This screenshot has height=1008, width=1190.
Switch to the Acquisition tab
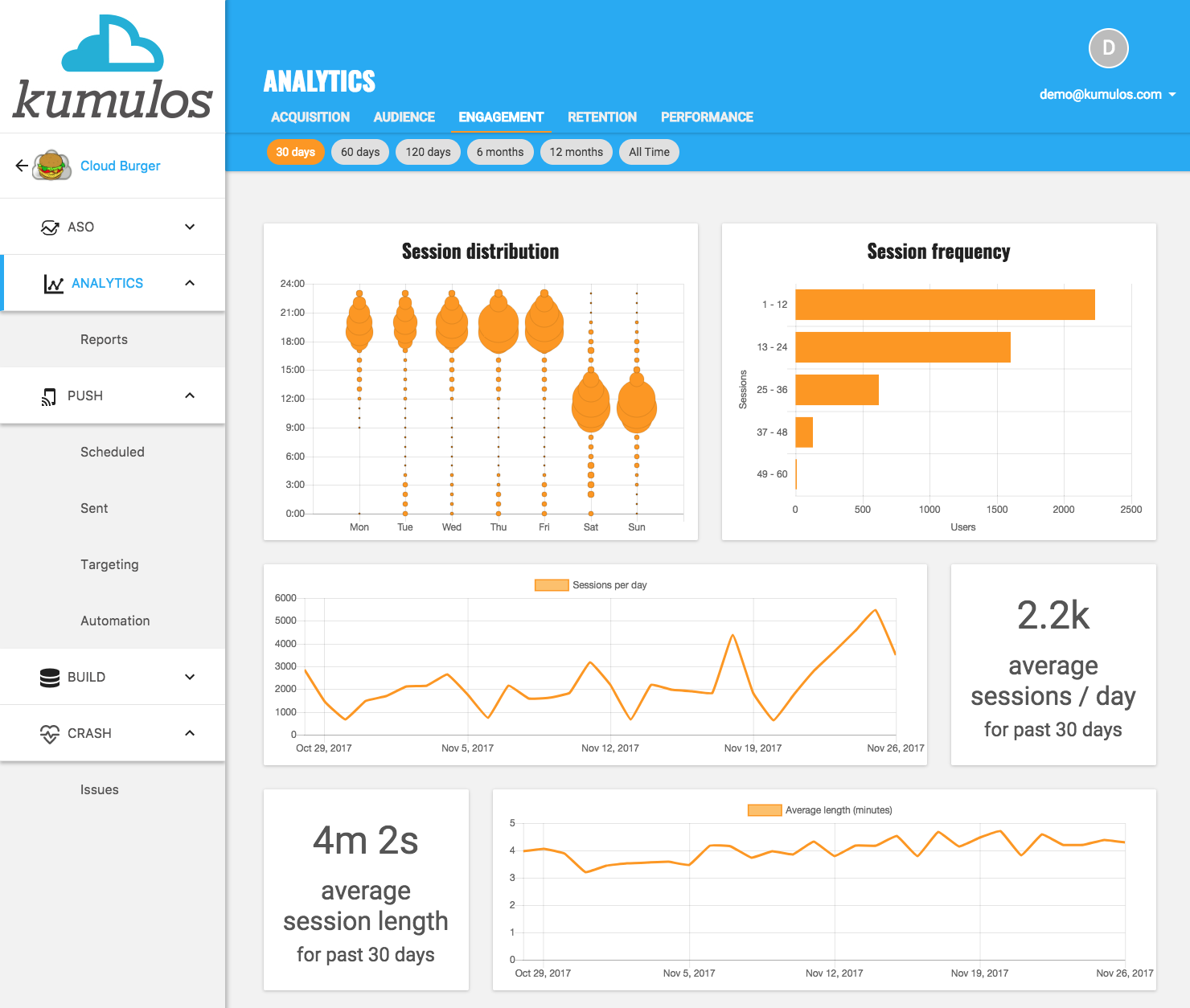tap(310, 117)
